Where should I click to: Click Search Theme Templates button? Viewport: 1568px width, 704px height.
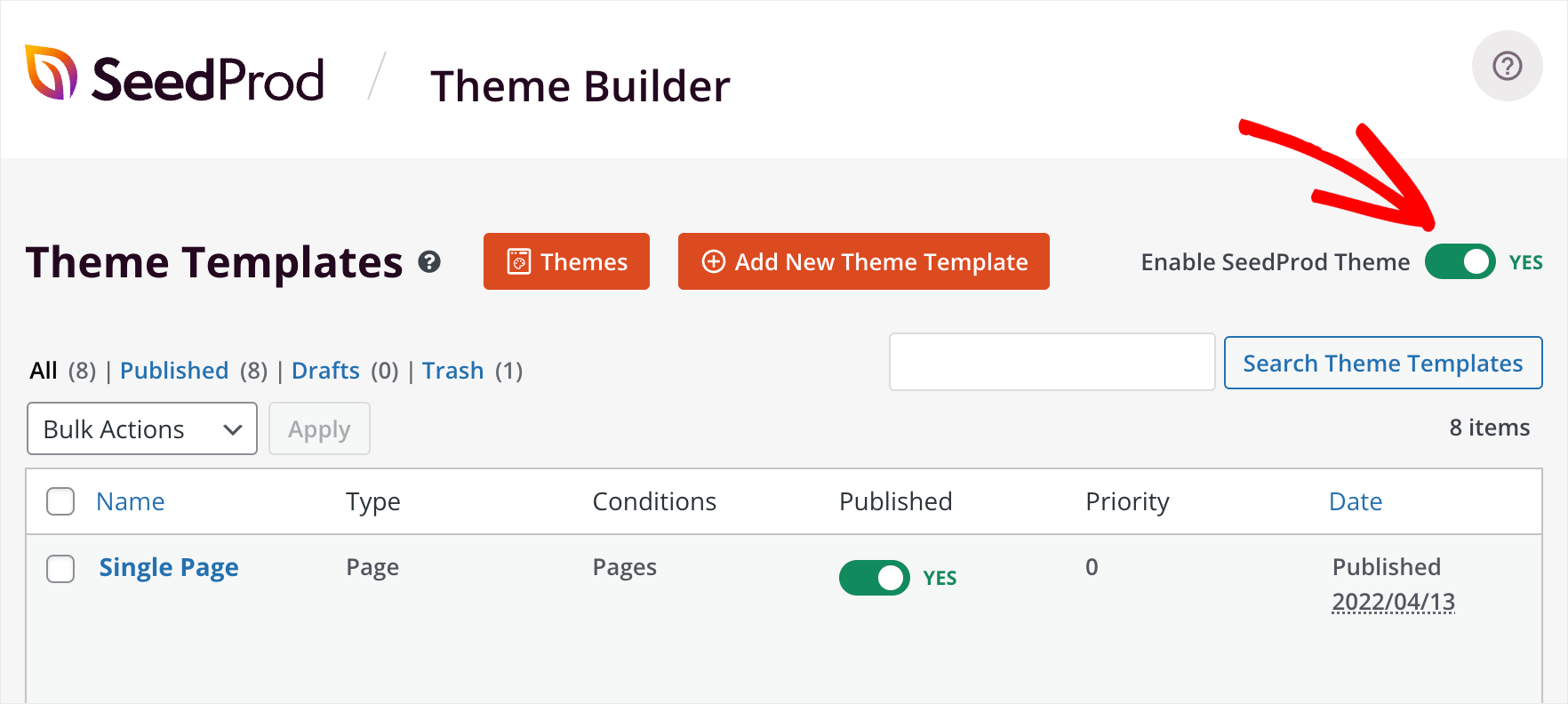pos(1382,363)
